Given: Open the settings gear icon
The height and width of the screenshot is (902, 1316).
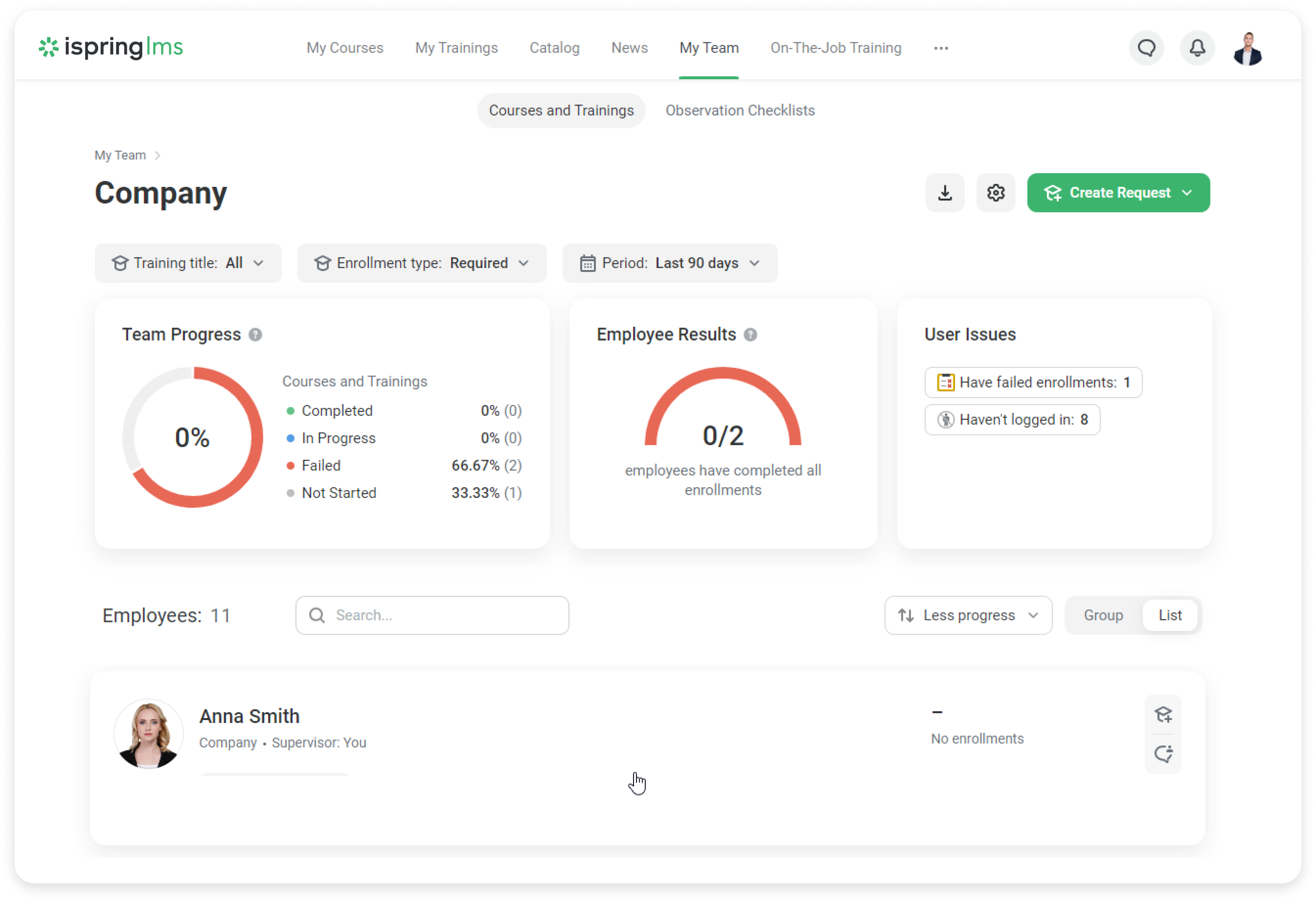Looking at the screenshot, I should (x=996, y=193).
